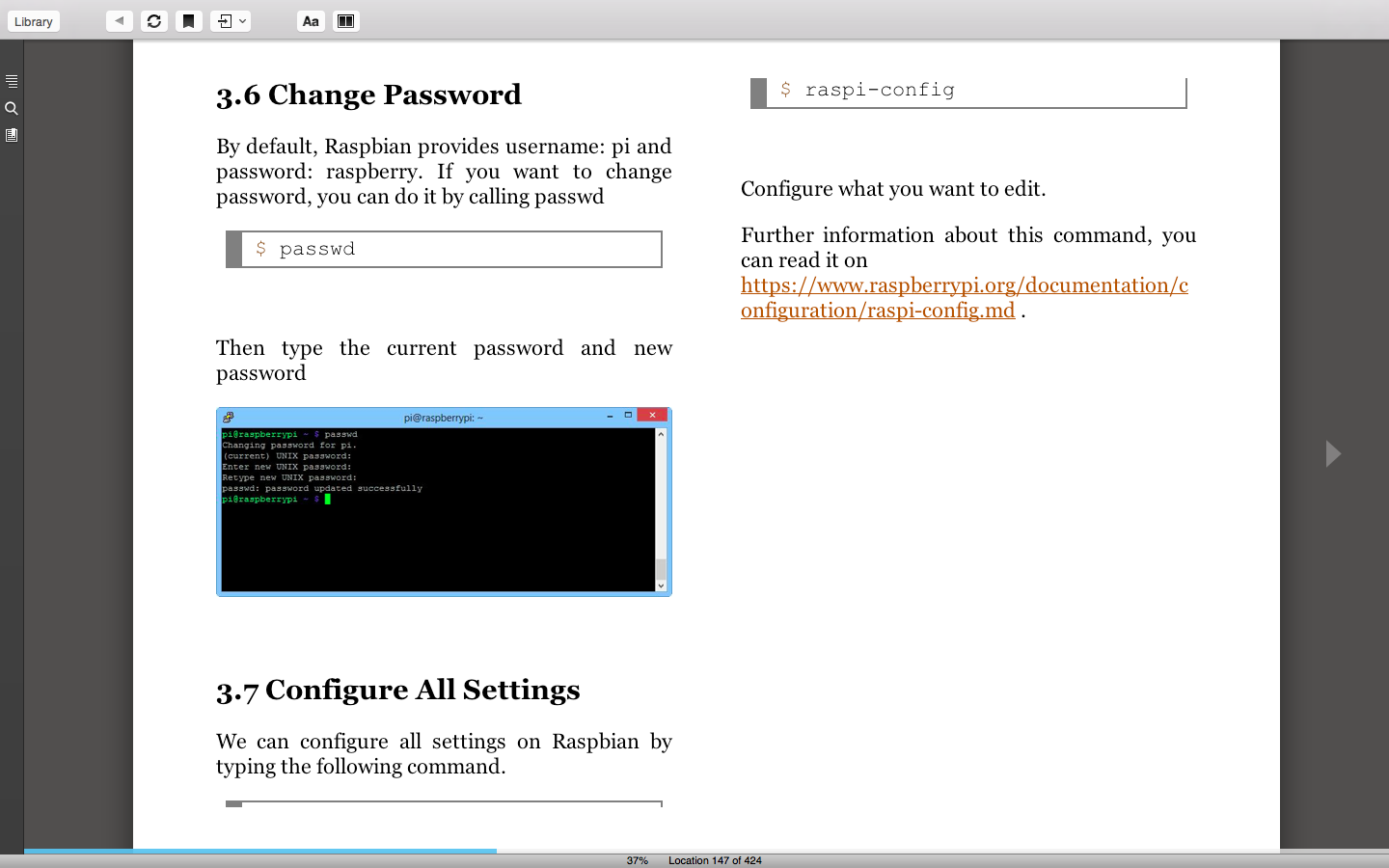Toggle the two-column layout icon
The width and height of the screenshot is (1389, 868).
345,21
